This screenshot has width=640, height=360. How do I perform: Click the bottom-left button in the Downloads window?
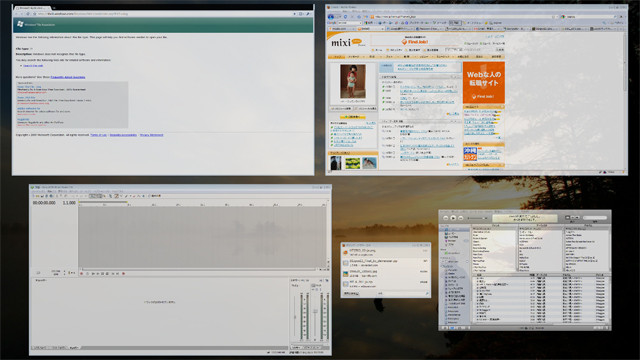tap(351, 293)
